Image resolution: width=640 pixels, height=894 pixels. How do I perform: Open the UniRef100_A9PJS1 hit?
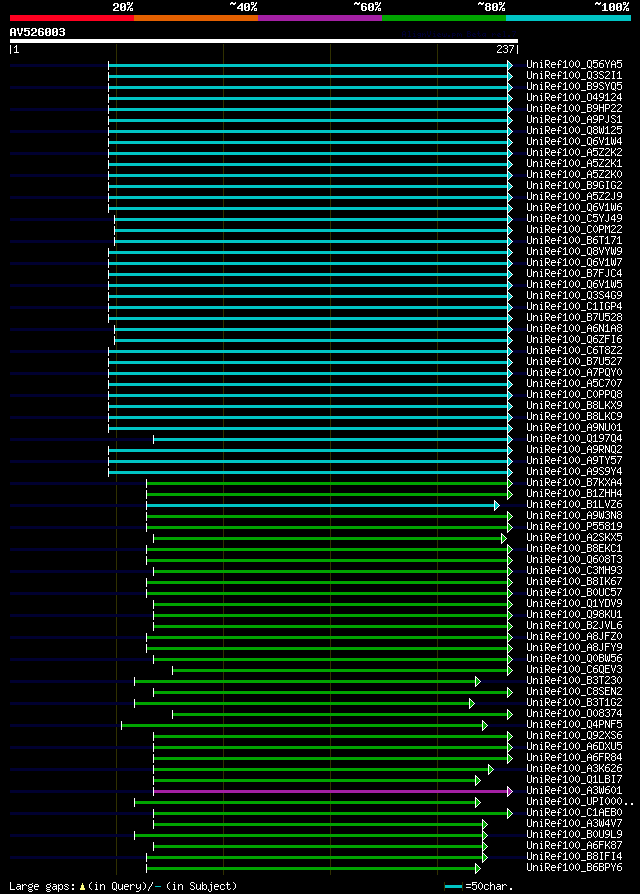(x=574, y=120)
